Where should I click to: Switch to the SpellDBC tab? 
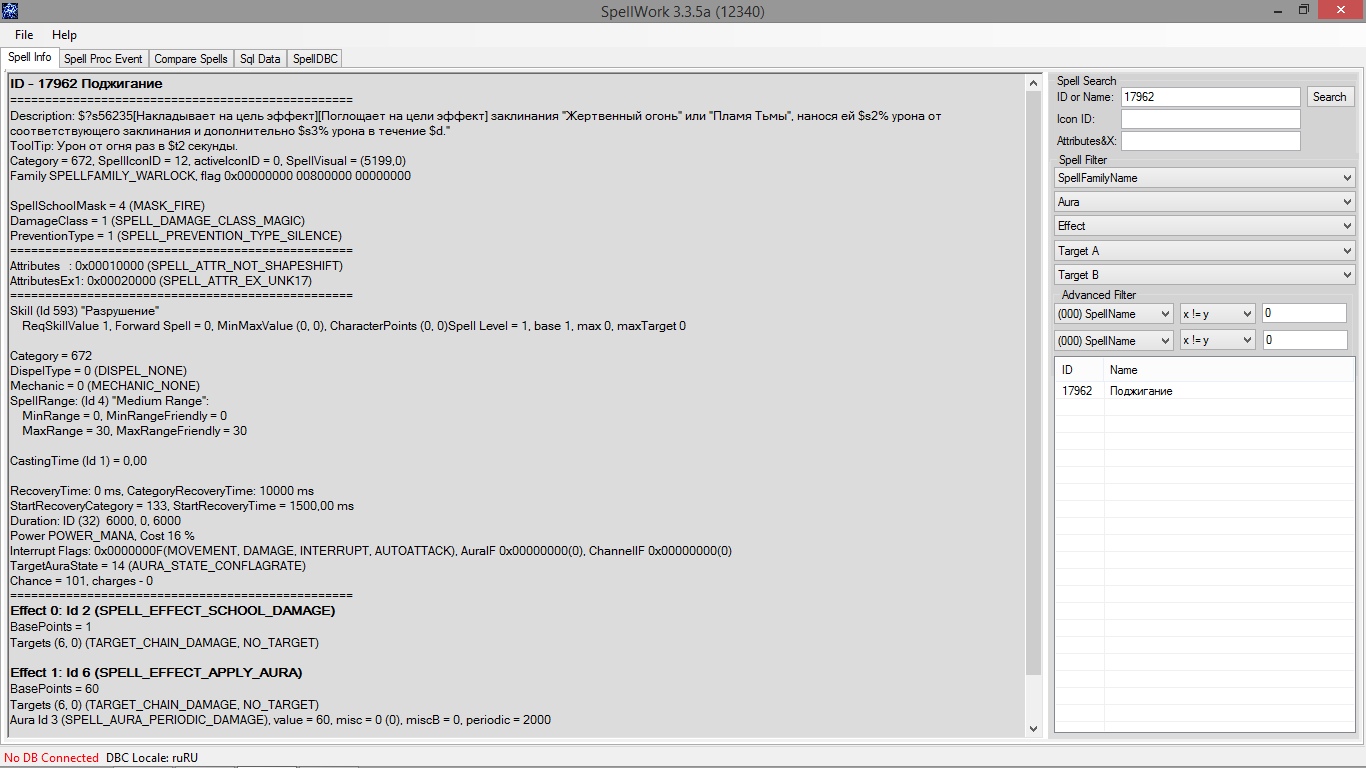click(315, 59)
